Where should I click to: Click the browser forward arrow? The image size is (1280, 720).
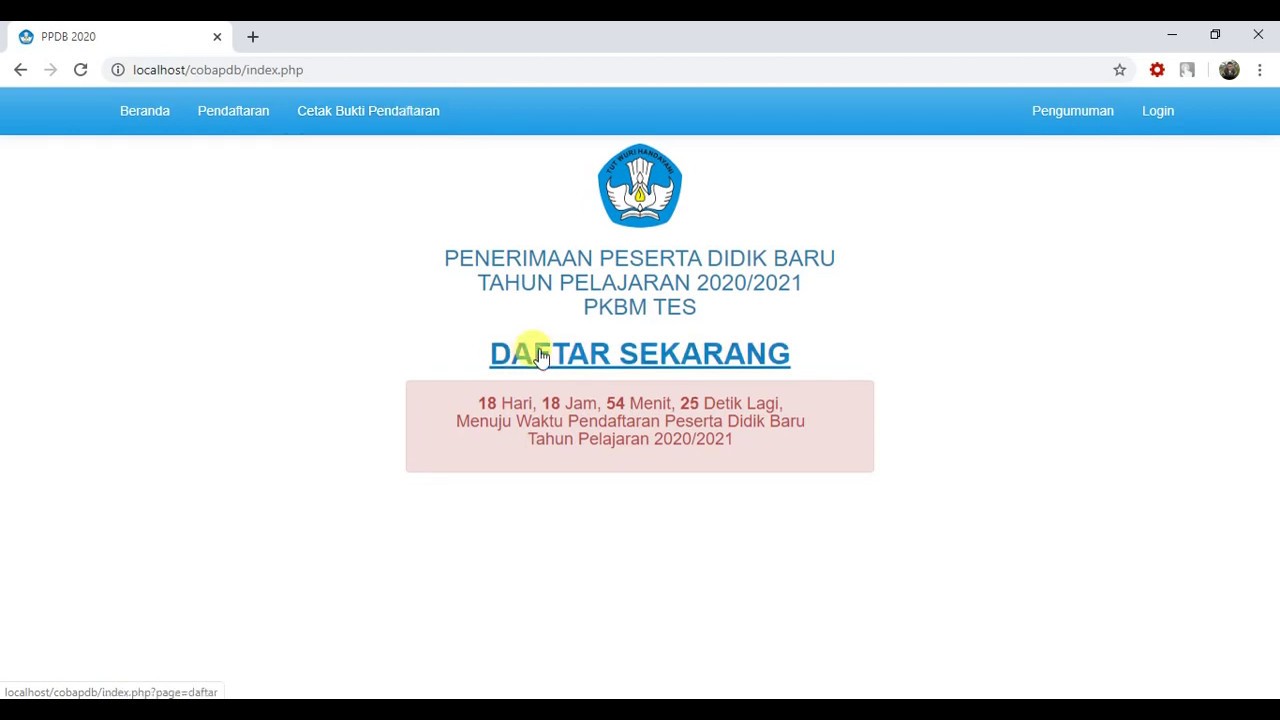pyautogui.click(x=50, y=70)
